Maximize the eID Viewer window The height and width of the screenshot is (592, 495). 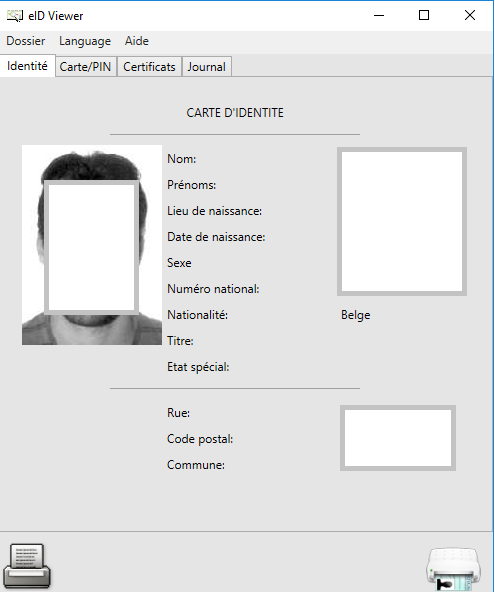pyautogui.click(x=424, y=15)
